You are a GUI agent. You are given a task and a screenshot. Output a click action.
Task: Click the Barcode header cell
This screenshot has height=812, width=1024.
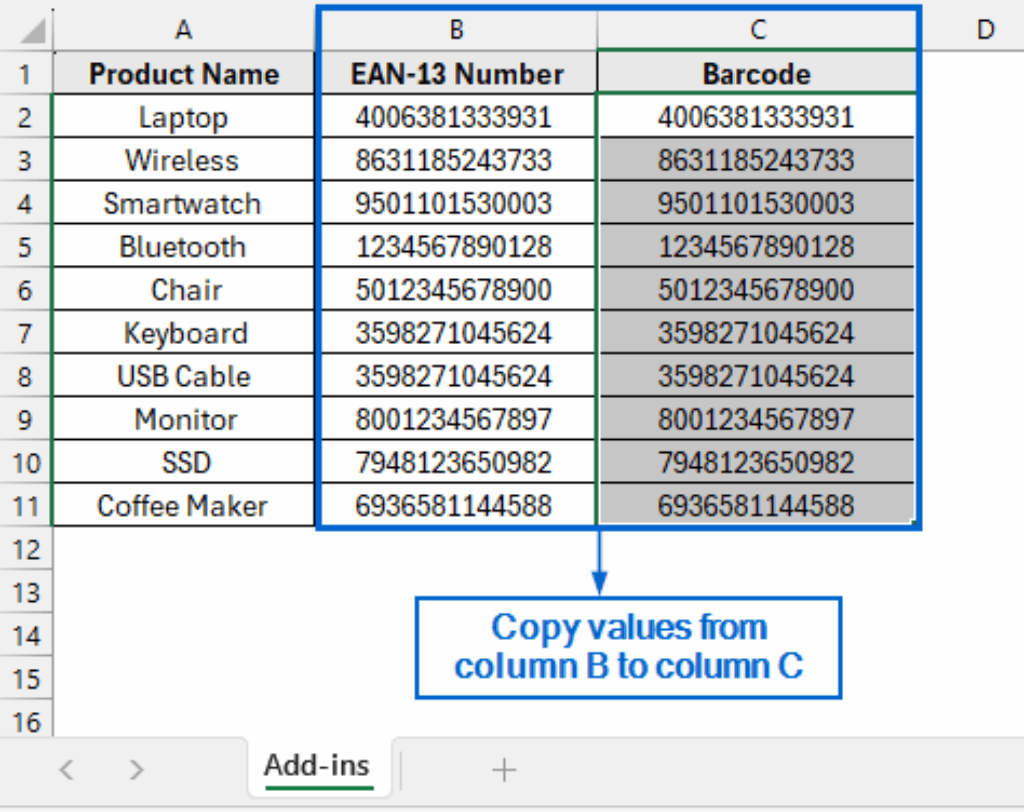tap(756, 73)
